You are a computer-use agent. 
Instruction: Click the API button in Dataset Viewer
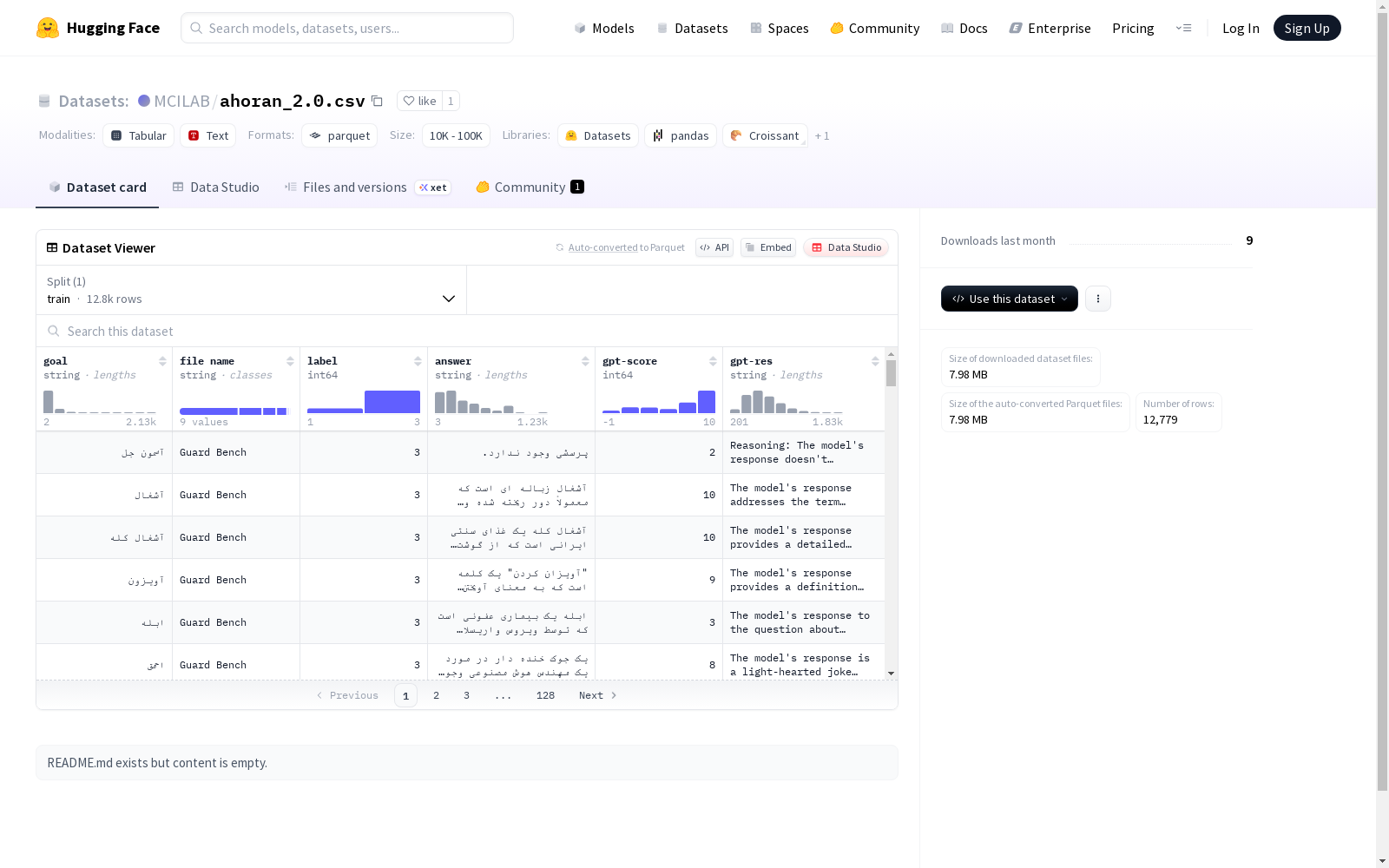(714, 247)
